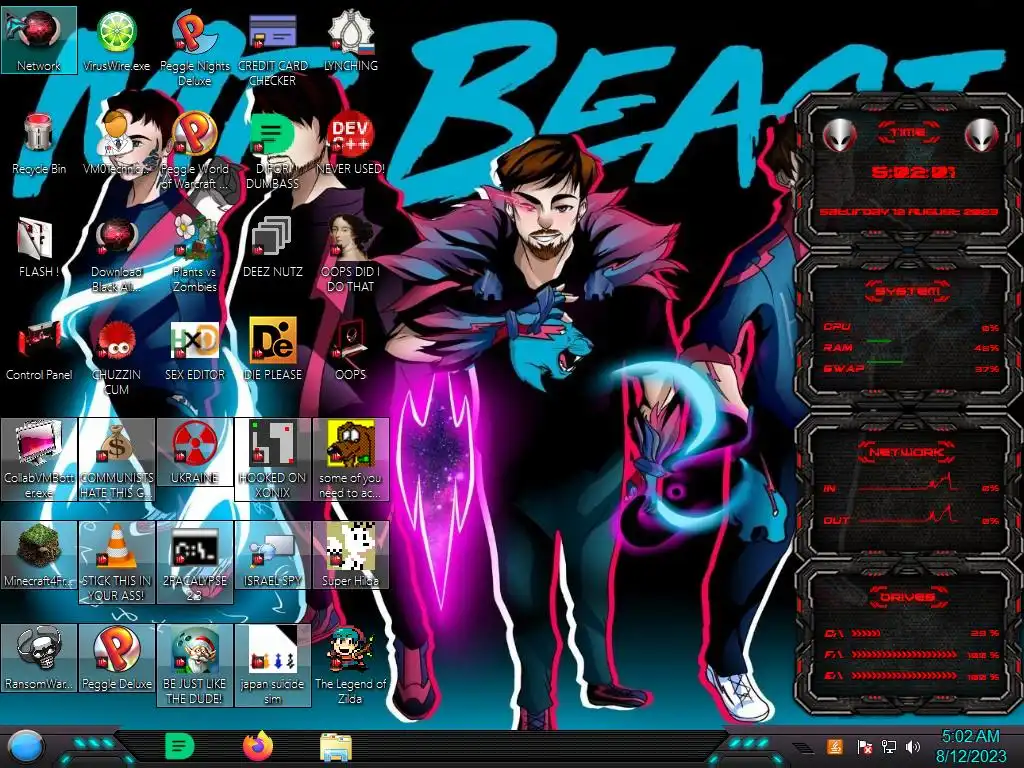Select the DIE PLEASE shortcut
The image size is (1024, 768).
click(272, 350)
